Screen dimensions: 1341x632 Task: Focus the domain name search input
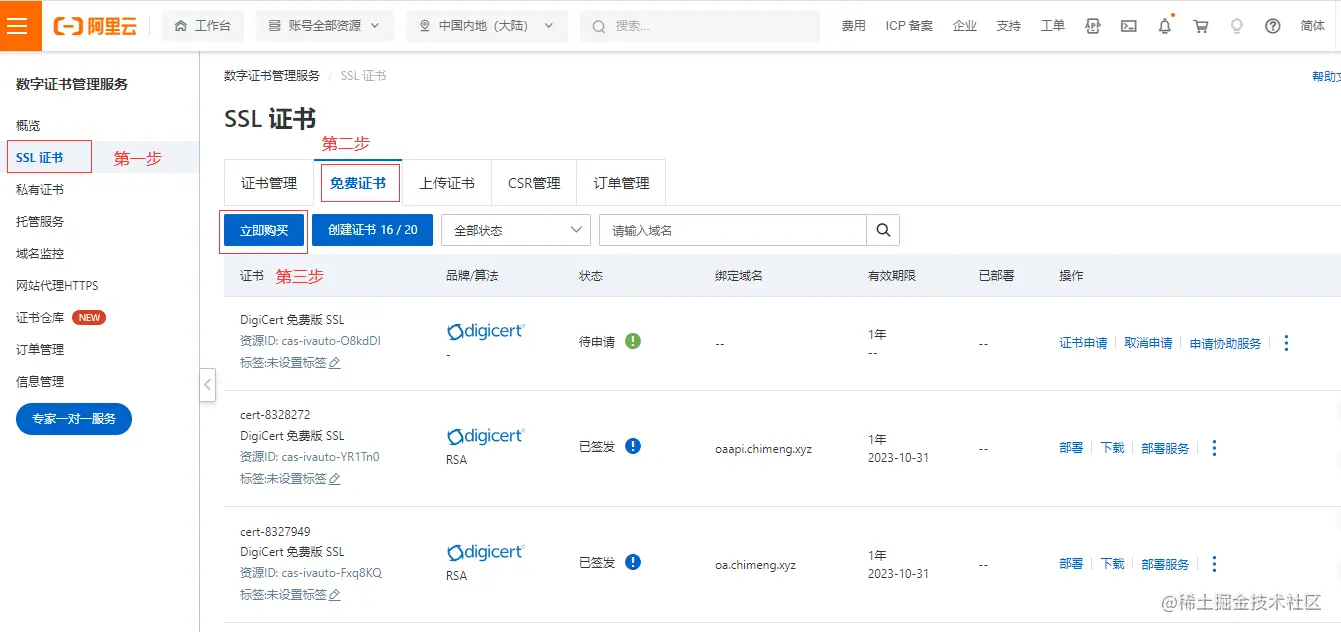tap(733, 230)
